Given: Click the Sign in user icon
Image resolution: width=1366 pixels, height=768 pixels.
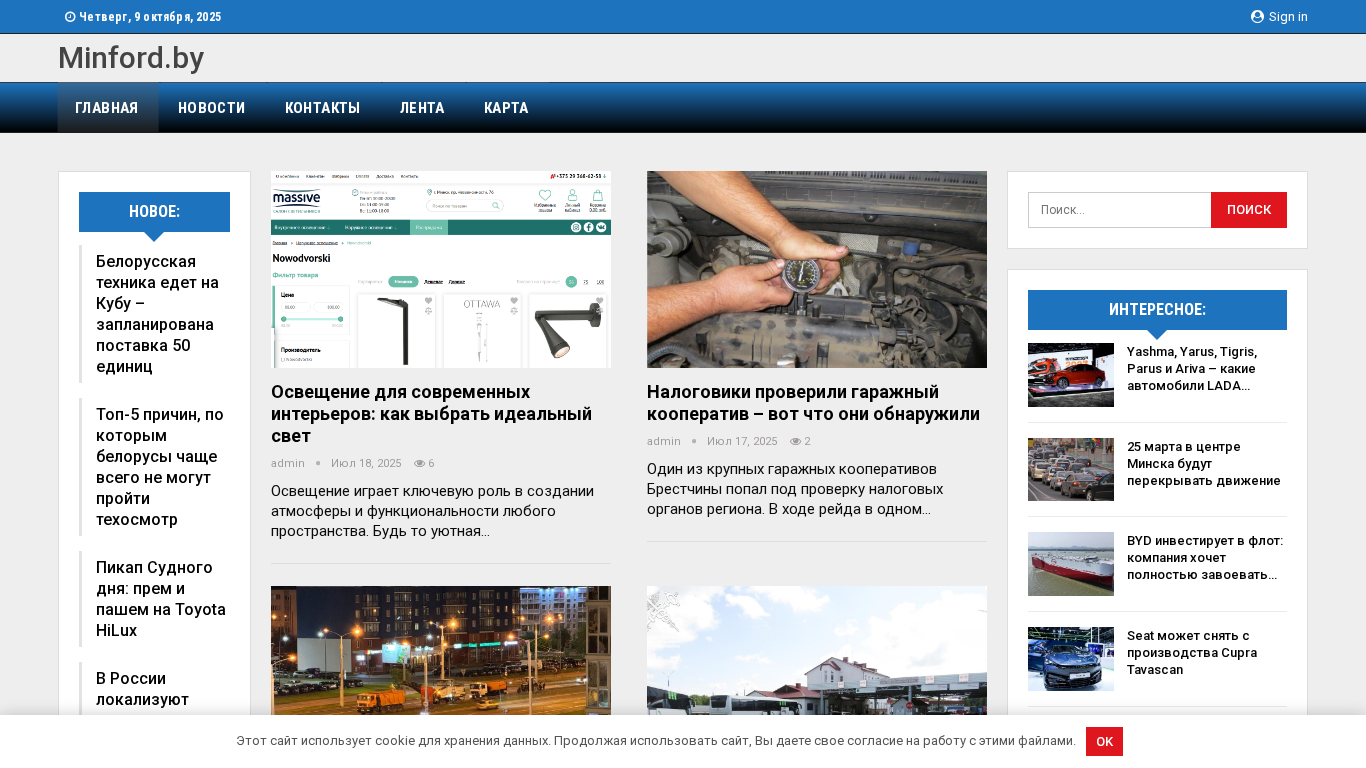Looking at the screenshot, I should coord(1257,17).
